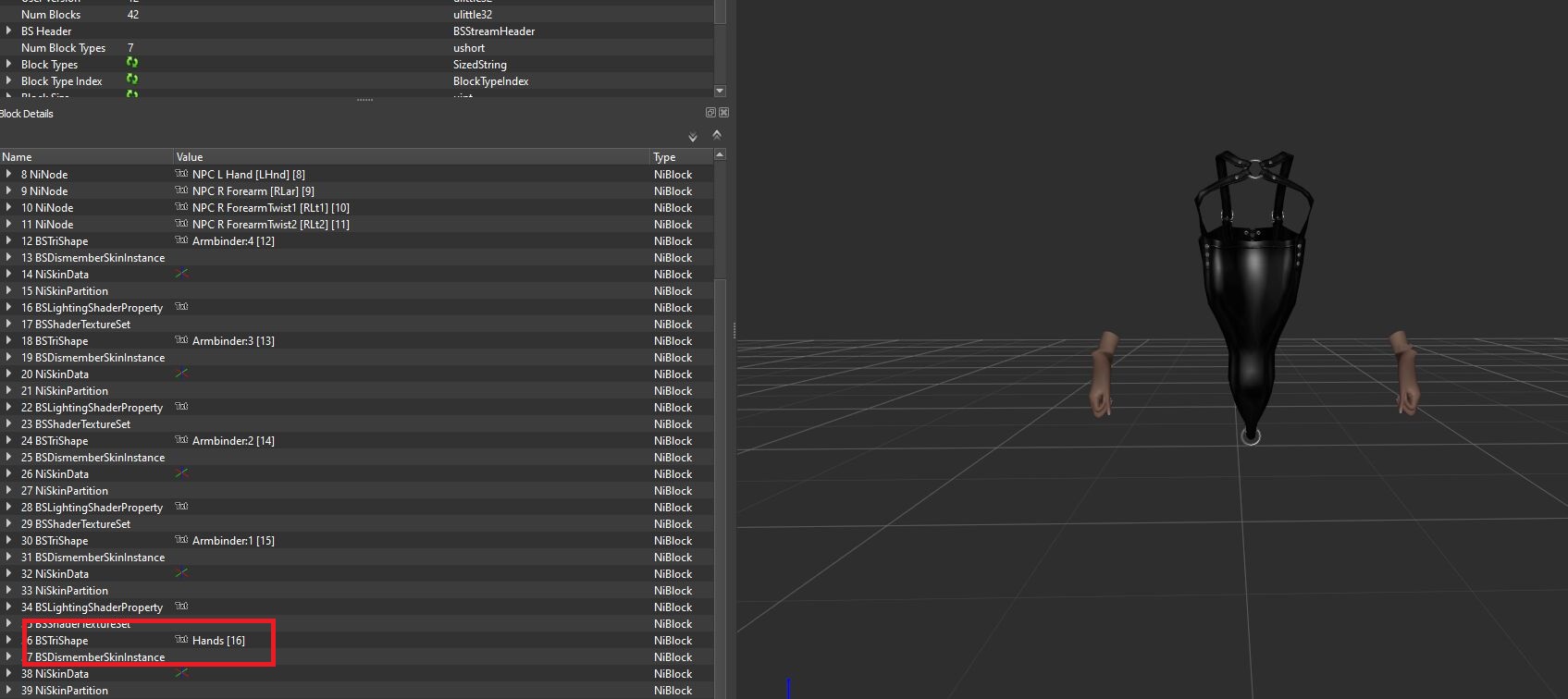This screenshot has width=1568, height=699.
Task: Click the axes icon in 20 NiSkinData row
Action: tap(181, 373)
